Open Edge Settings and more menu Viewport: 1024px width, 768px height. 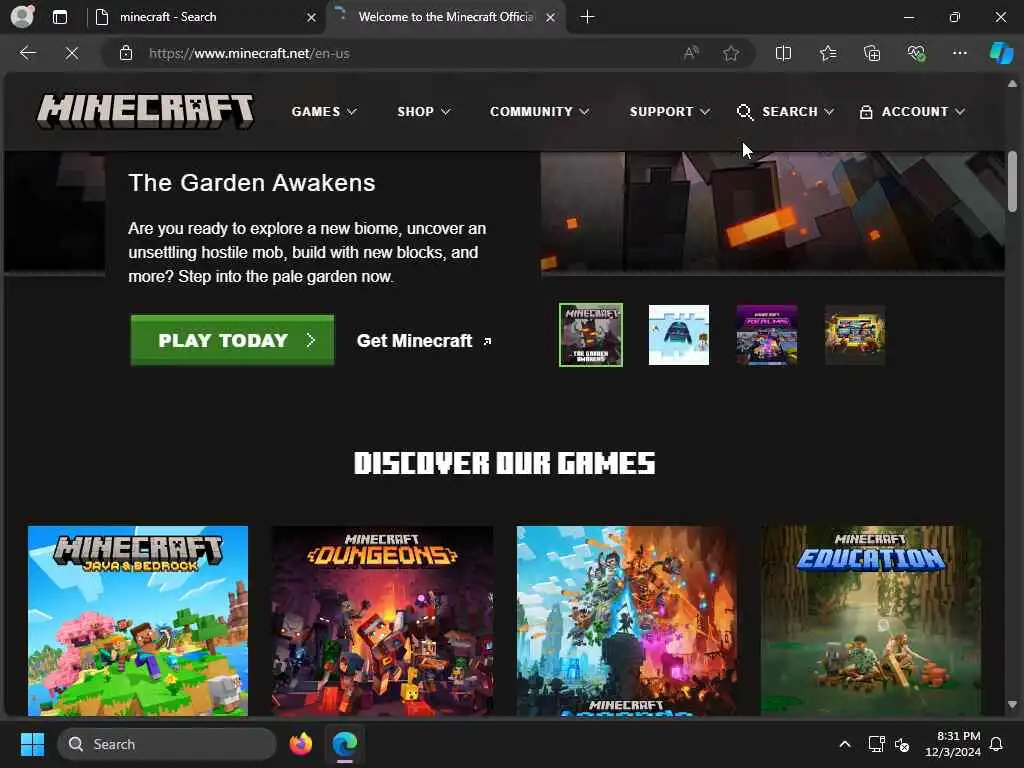click(x=959, y=53)
